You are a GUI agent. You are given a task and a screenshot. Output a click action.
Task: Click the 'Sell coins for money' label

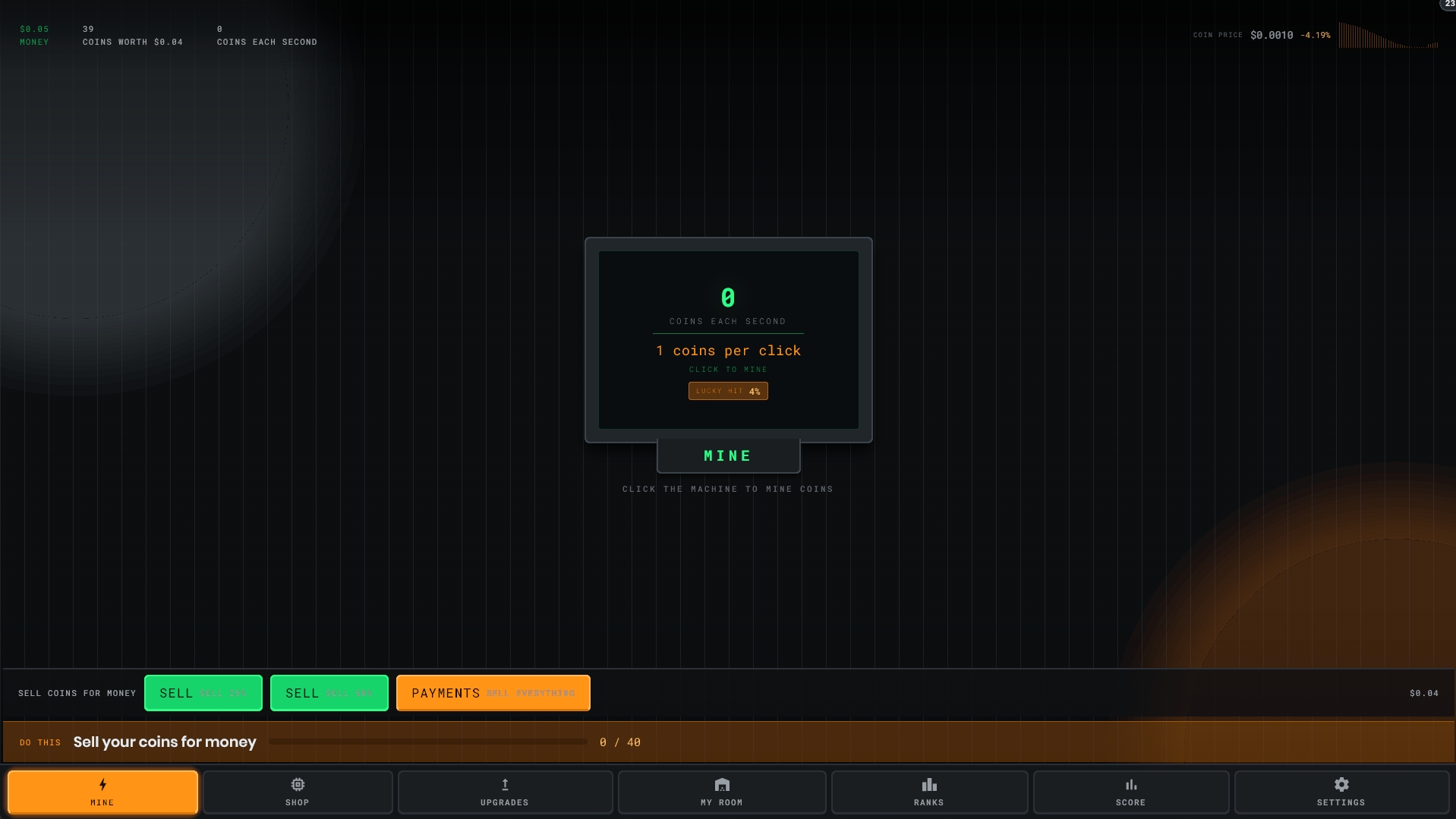(x=77, y=693)
